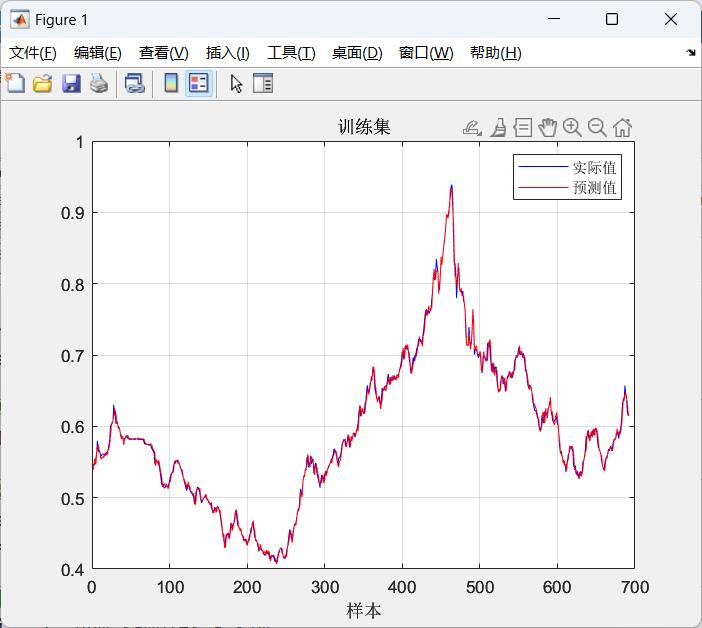This screenshot has width=702, height=628.
Task: Click the 实际值 legend entry
Action: (594, 167)
